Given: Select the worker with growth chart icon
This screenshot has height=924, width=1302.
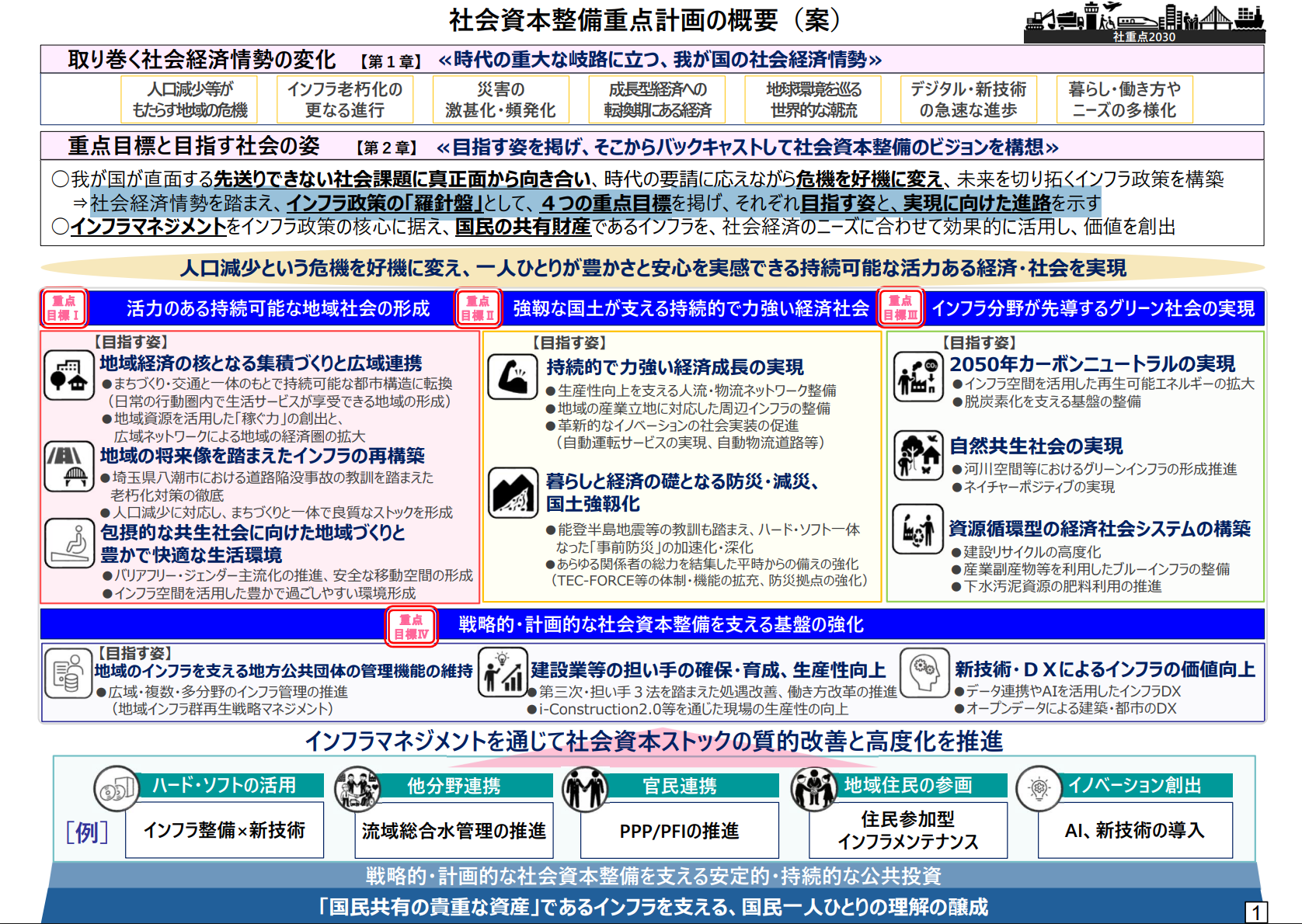Looking at the screenshot, I should tap(503, 673).
